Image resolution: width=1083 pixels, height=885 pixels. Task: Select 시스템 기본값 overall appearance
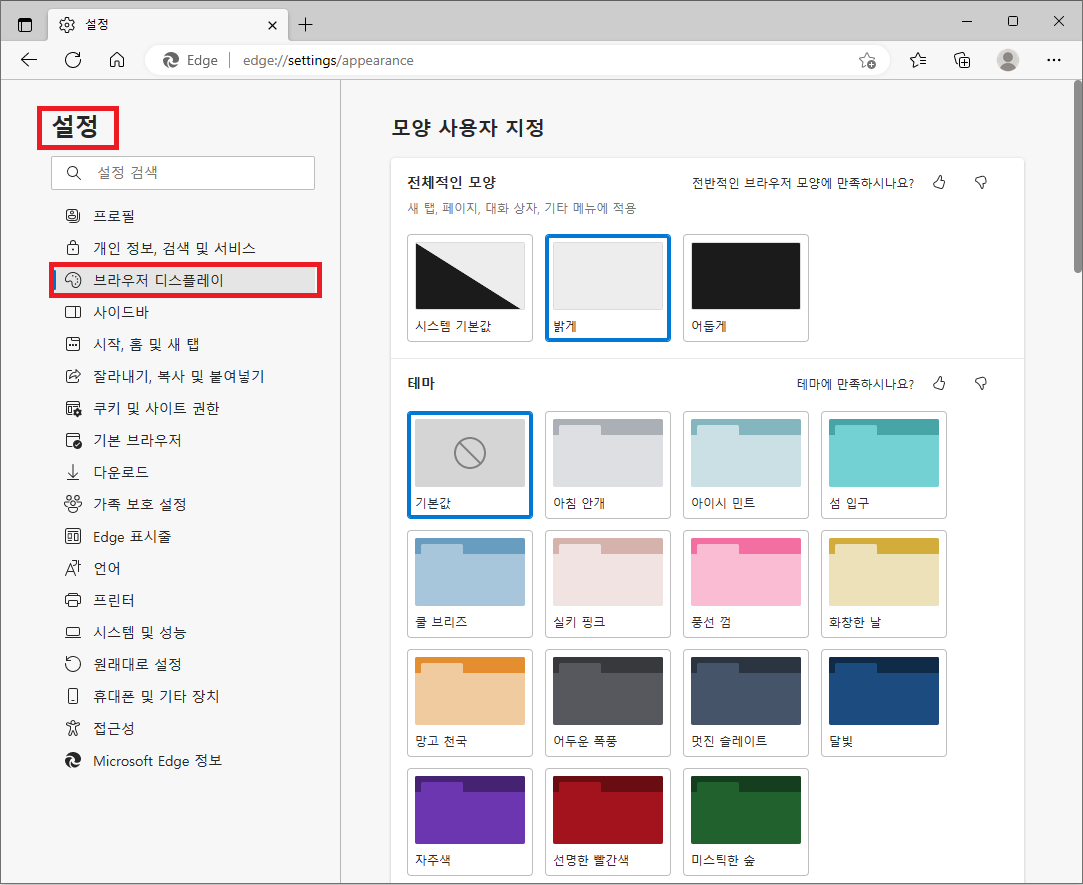(470, 288)
